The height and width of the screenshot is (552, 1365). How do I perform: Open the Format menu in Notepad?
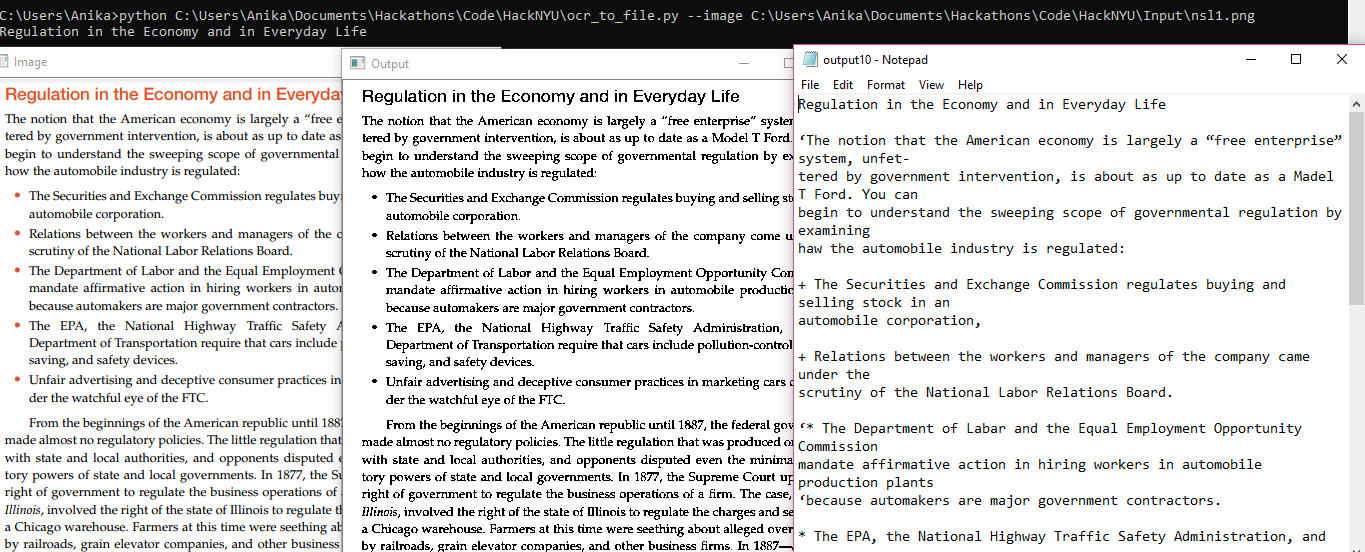click(886, 85)
